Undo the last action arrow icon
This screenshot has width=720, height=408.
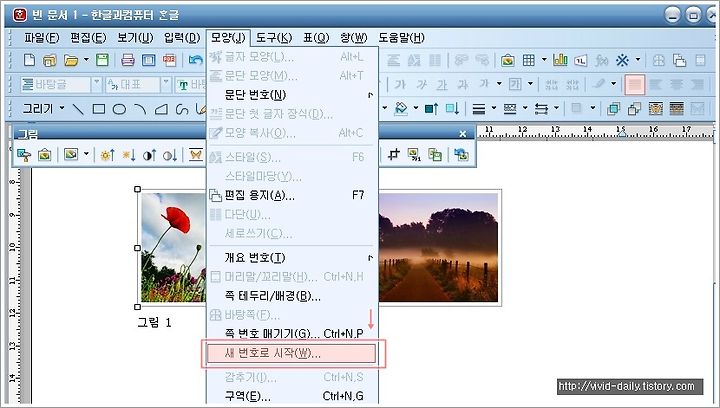pyautogui.click(x=196, y=60)
